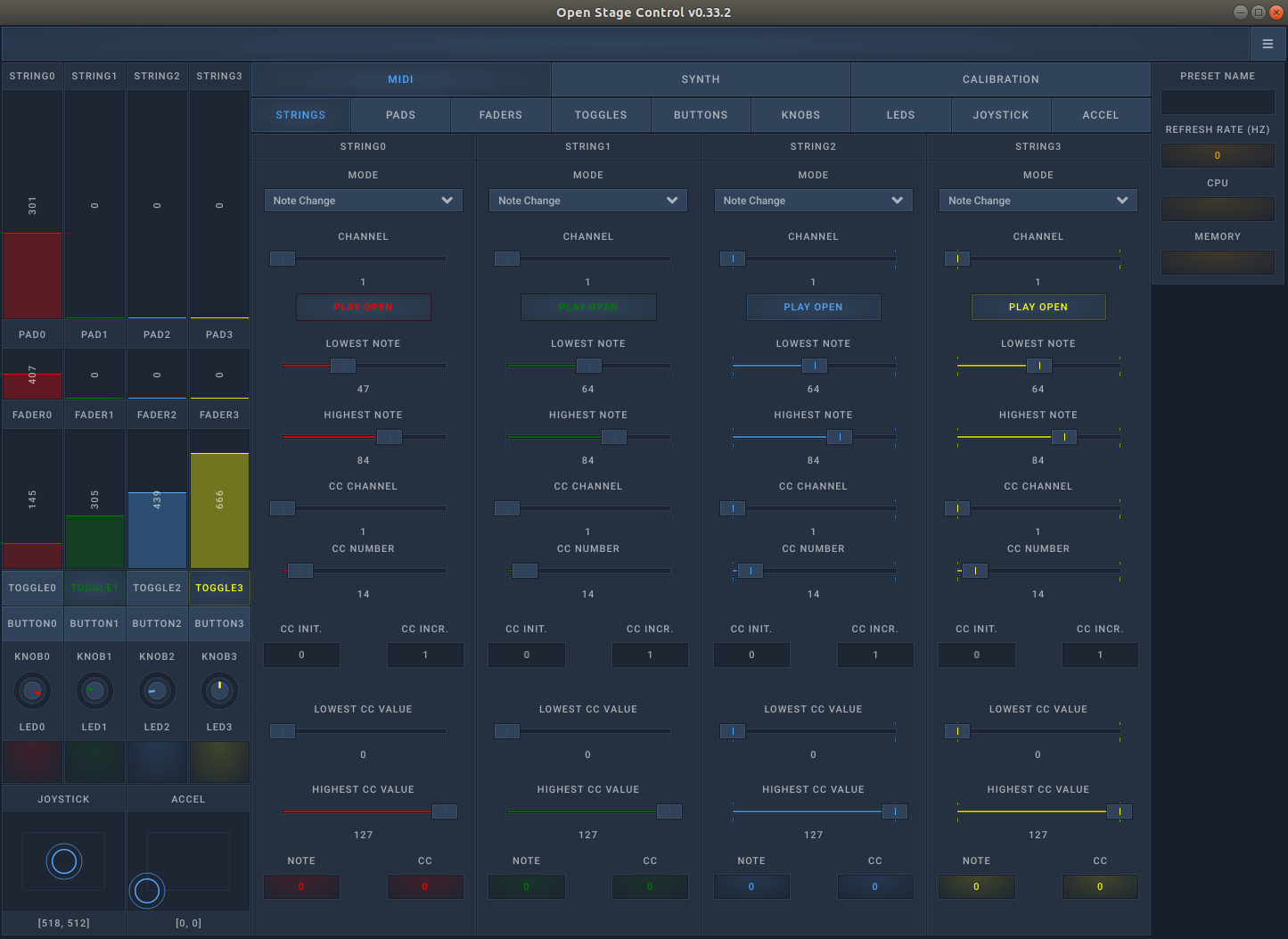Click STRING3 yellow Note value box
1288x939 pixels.
click(976, 886)
